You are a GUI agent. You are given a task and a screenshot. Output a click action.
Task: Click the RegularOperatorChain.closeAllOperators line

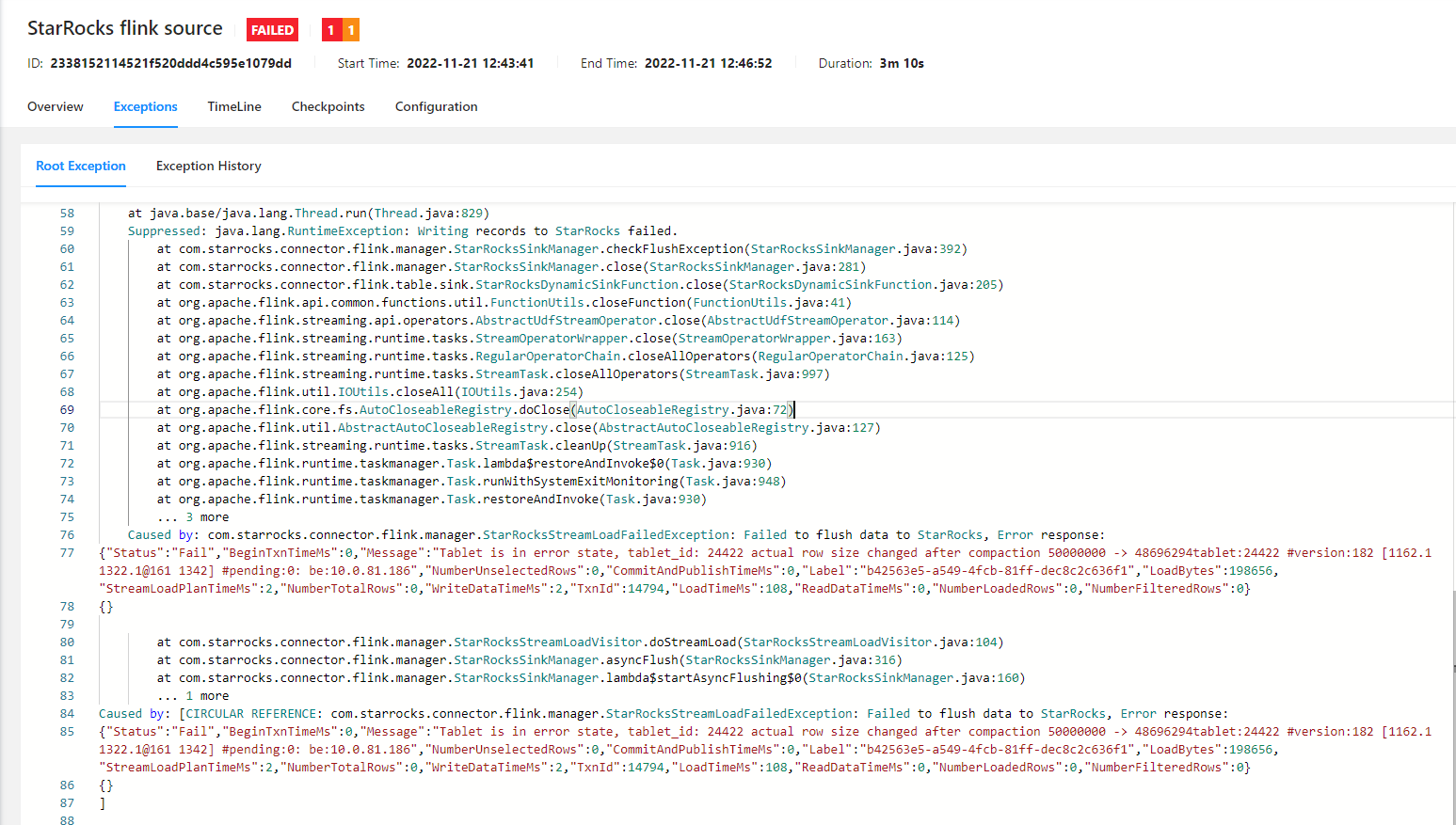point(566,357)
